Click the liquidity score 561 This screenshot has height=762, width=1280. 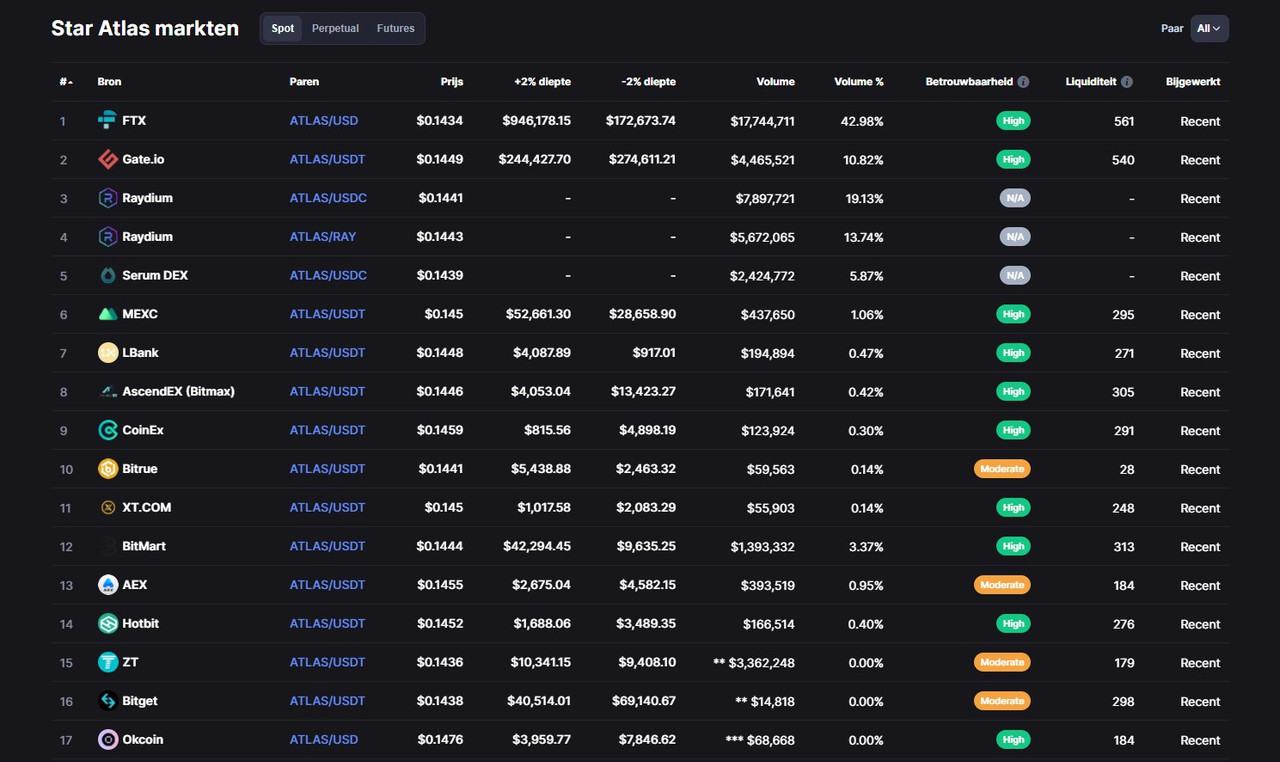(1124, 121)
